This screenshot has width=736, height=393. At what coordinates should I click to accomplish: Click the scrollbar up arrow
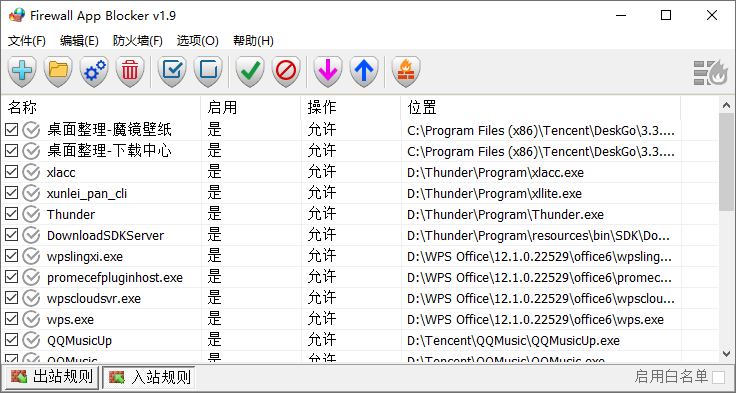point(727,105)
